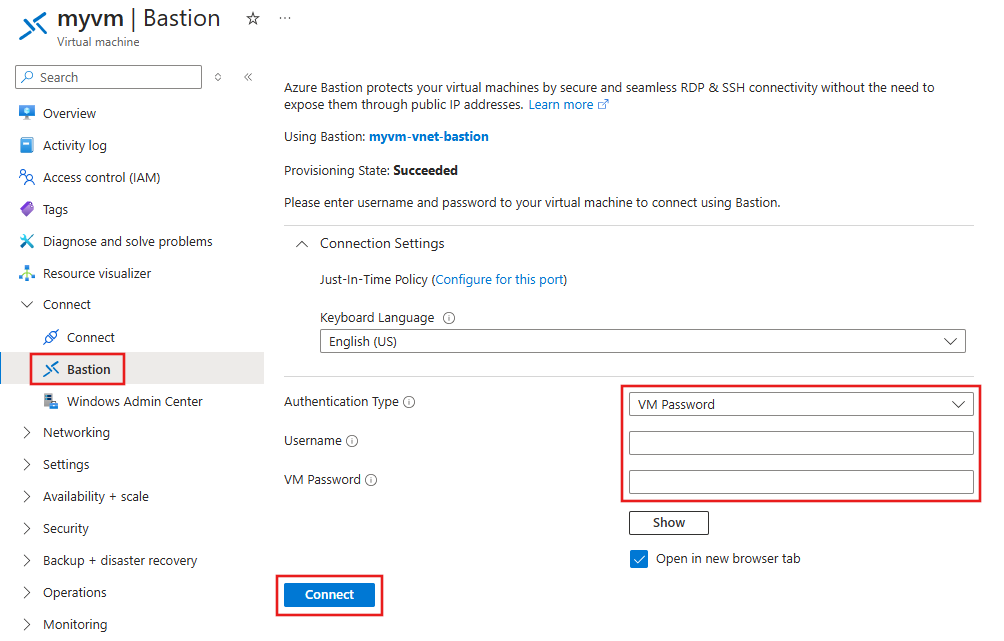This screenshot has width=1004, height=641.
Task: Click the Show password button
Action: coord(668,522)
